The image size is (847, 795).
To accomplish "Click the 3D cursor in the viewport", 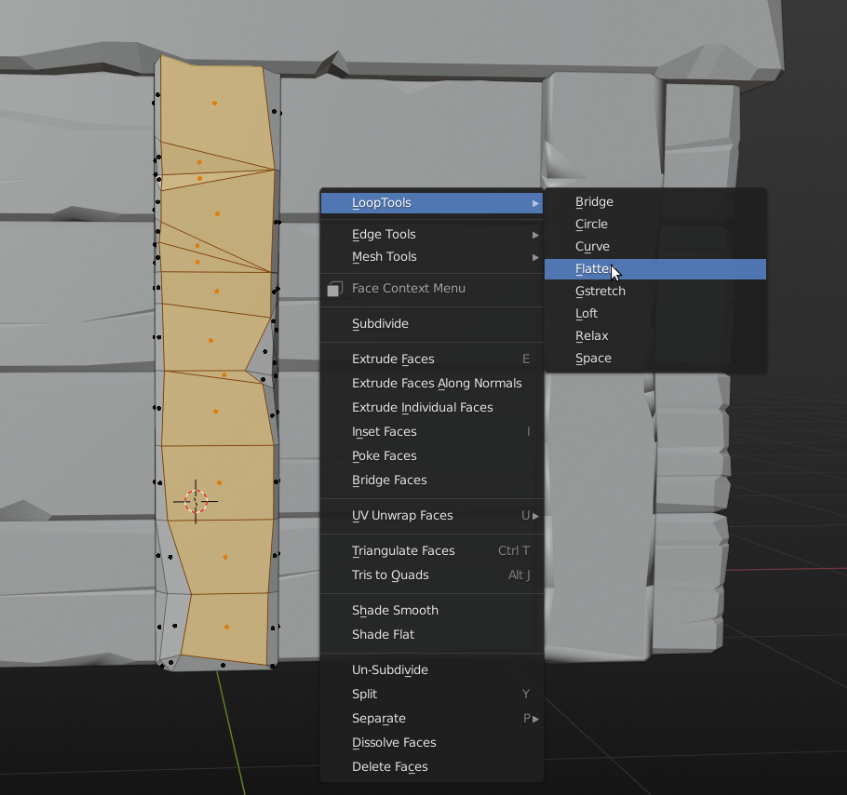I will 196,501.
